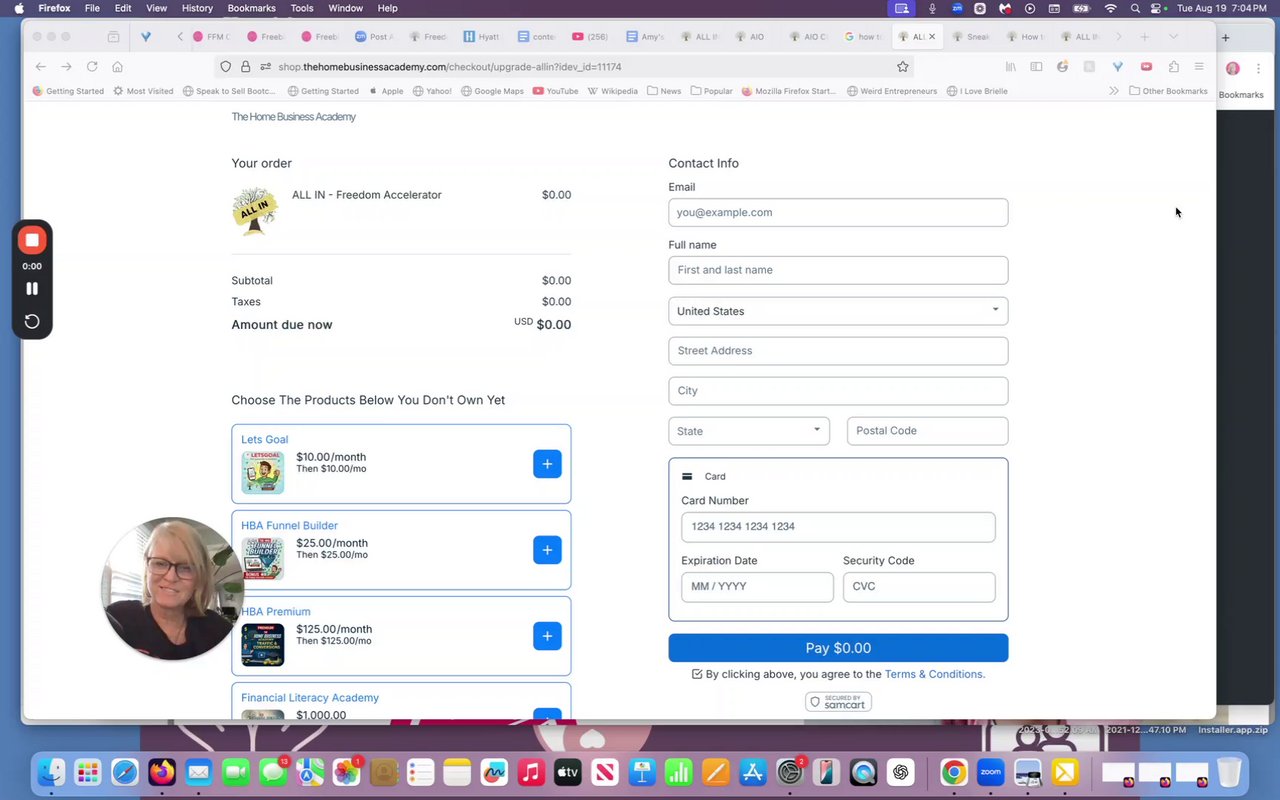Click the Street Address field
This screenshot has width=1280, height=800.
[x=838, y=351]
